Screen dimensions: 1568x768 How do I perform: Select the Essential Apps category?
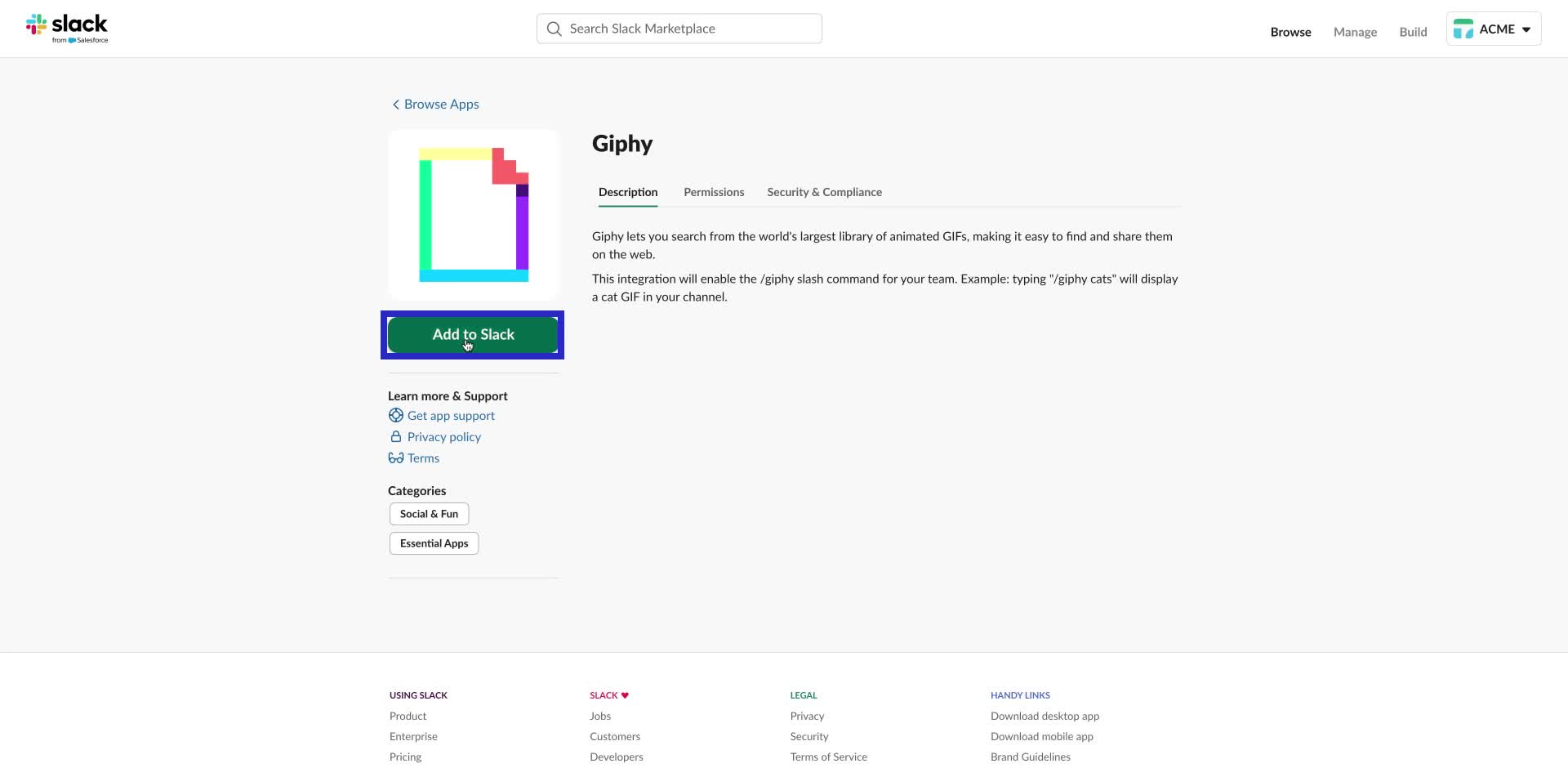click(434, 543)
